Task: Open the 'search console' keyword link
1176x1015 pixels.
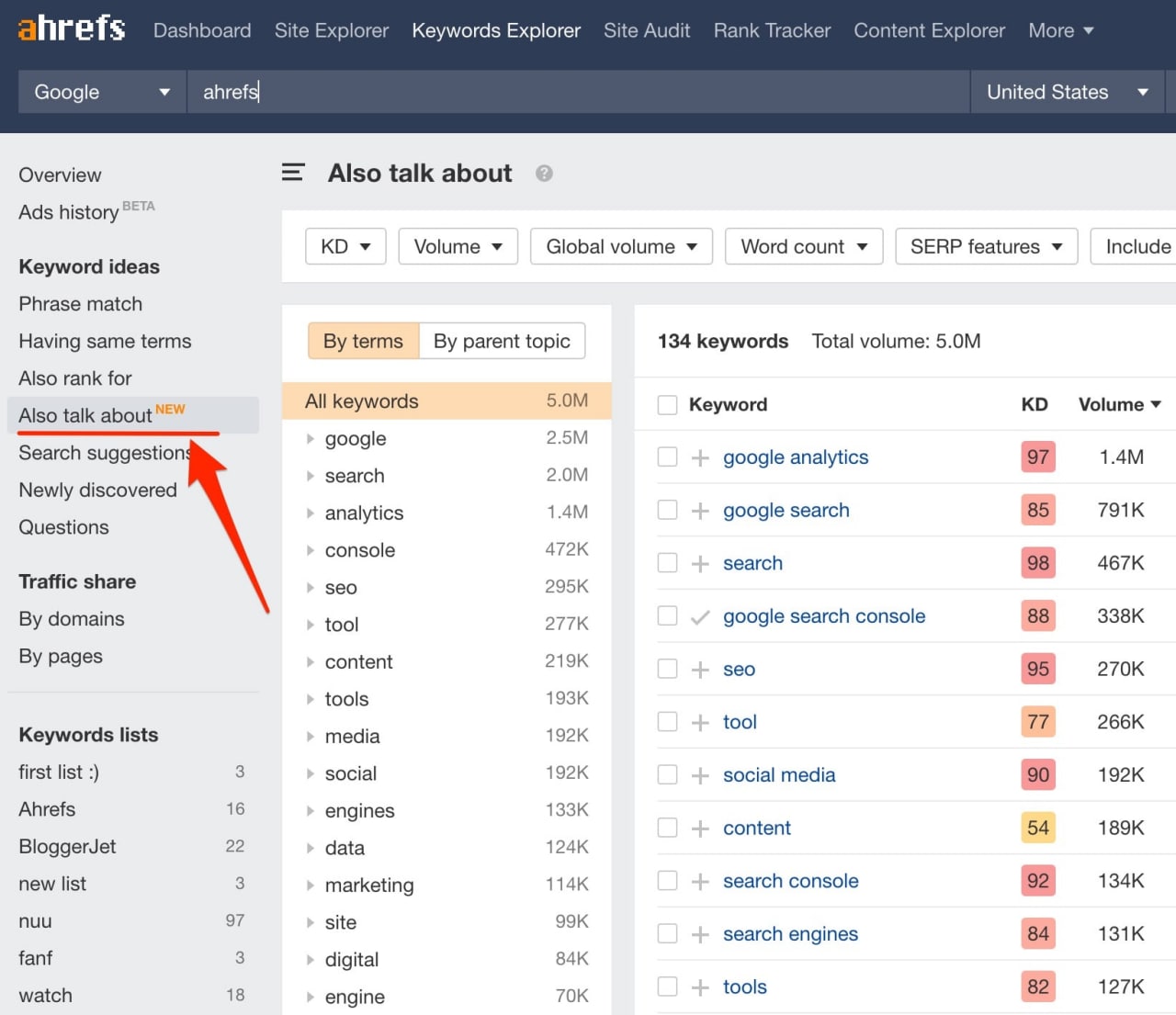Action: click(790, 881)
